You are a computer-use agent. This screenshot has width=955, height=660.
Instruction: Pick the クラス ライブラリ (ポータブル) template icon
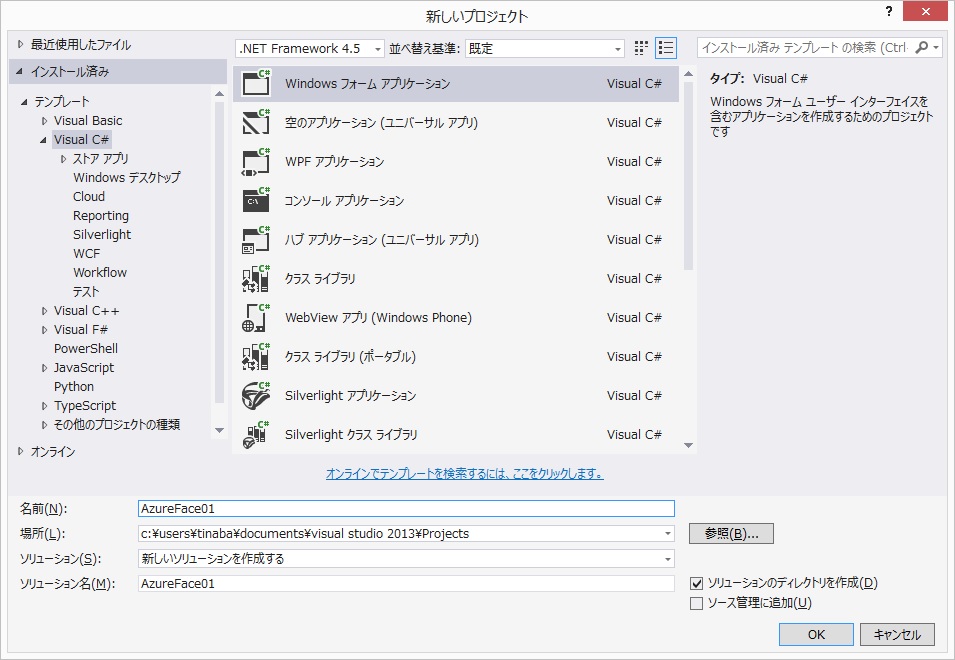(x=256, y=356)
